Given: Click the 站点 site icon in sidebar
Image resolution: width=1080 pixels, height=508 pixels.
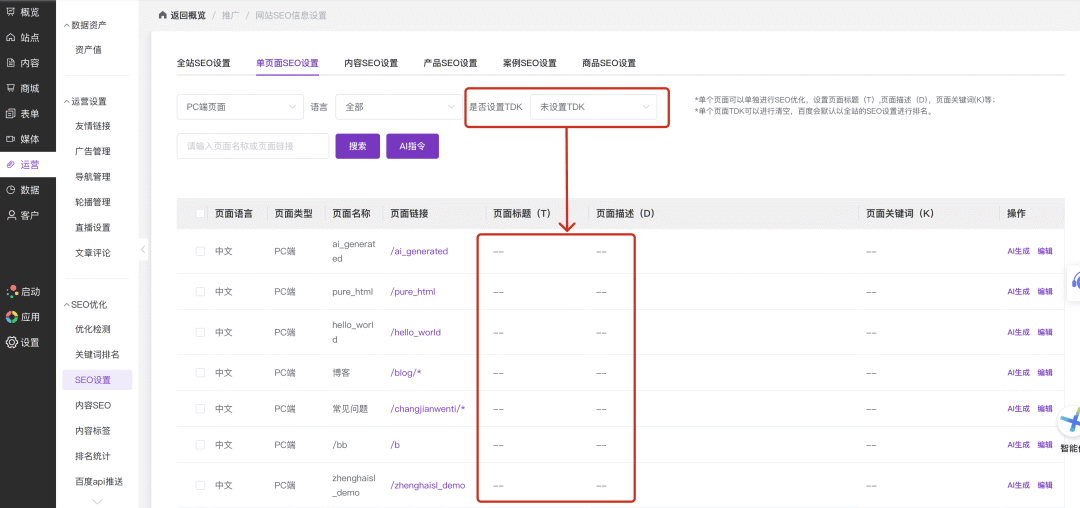Looking at the screenshot, I should 11,38.
